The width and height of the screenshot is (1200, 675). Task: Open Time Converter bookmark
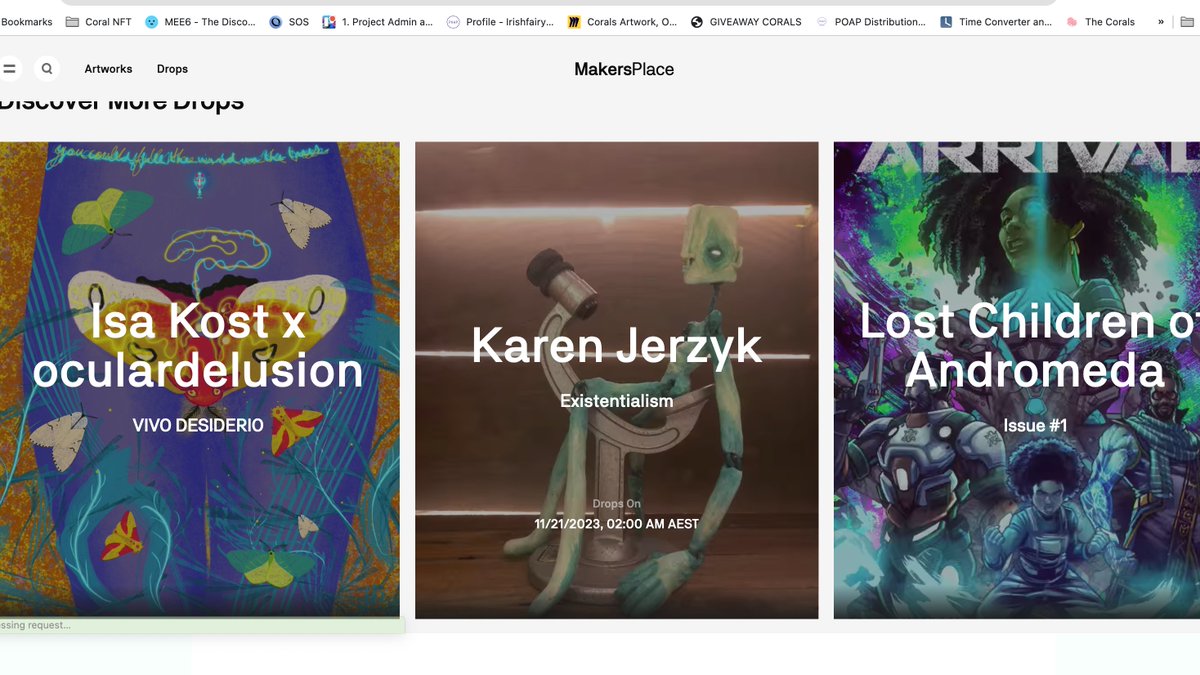[996, 21]
